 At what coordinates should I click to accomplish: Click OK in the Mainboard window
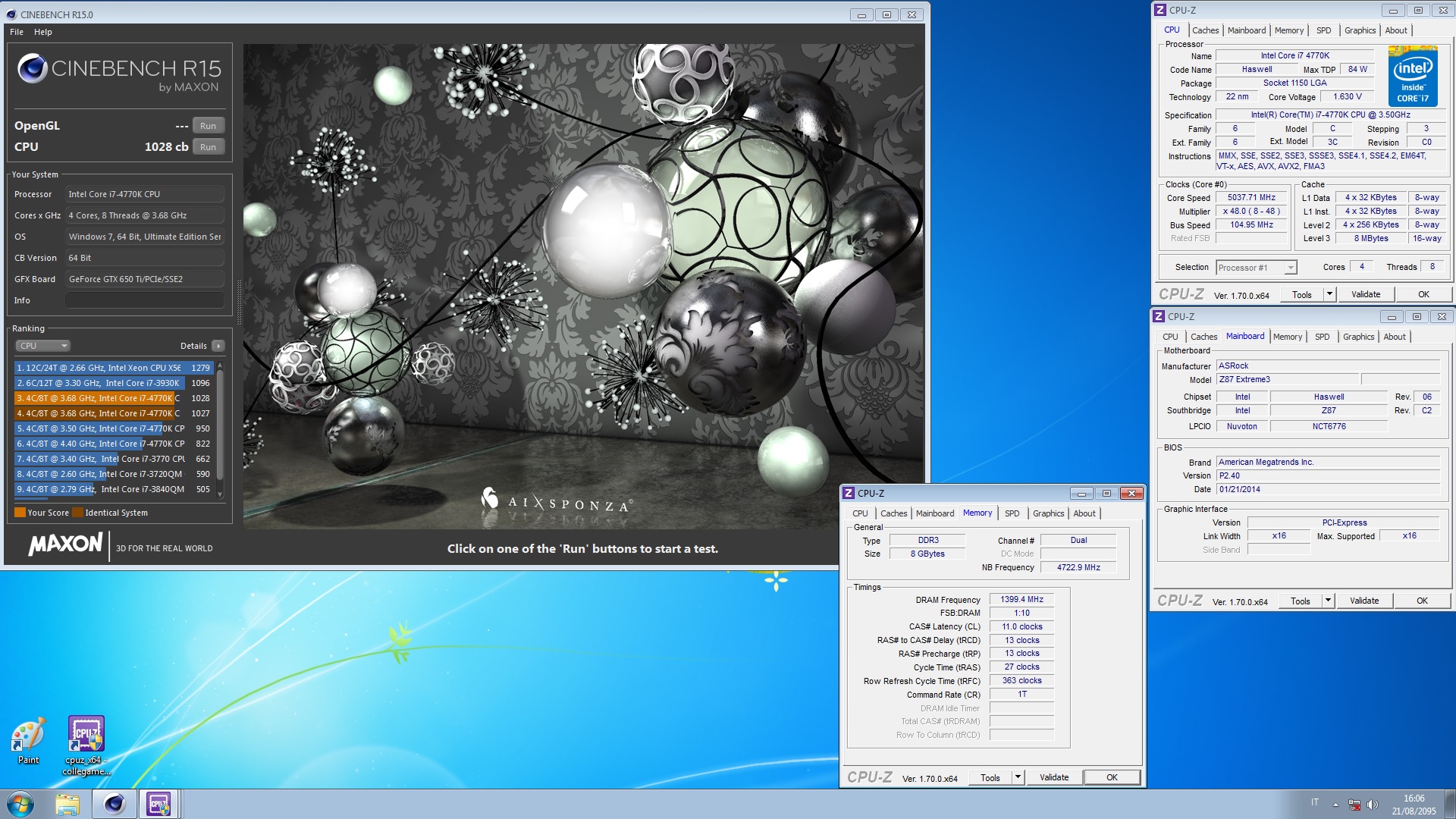coord(1422,601)
